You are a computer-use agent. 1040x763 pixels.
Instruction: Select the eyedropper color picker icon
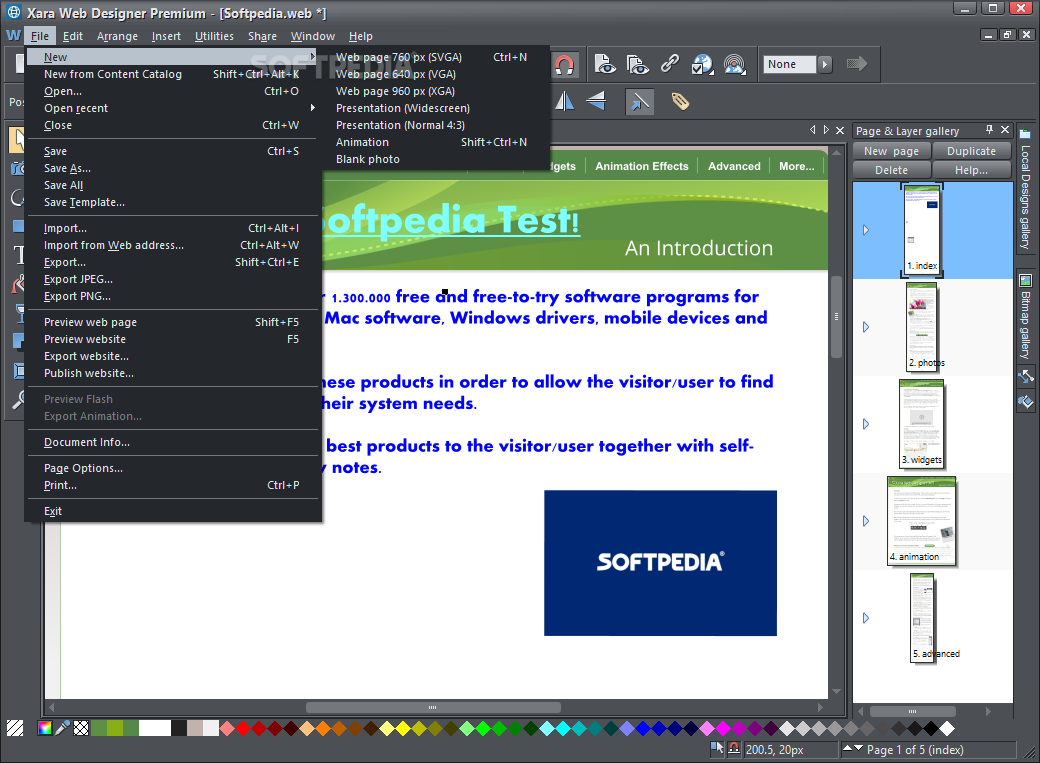click(x=62, y=728)
